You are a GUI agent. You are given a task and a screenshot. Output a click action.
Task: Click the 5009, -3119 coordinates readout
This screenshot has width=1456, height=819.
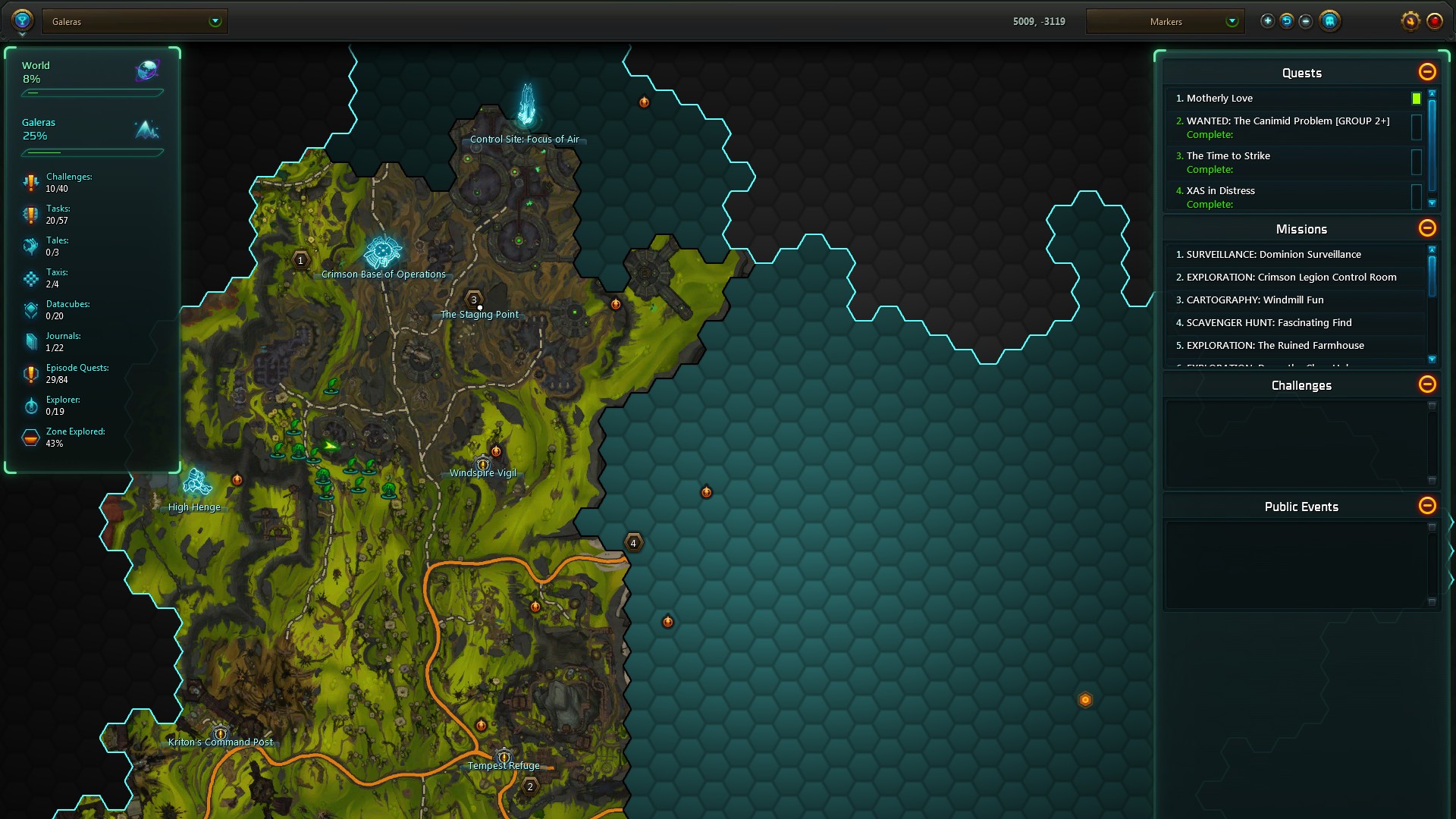point(1039,21)
